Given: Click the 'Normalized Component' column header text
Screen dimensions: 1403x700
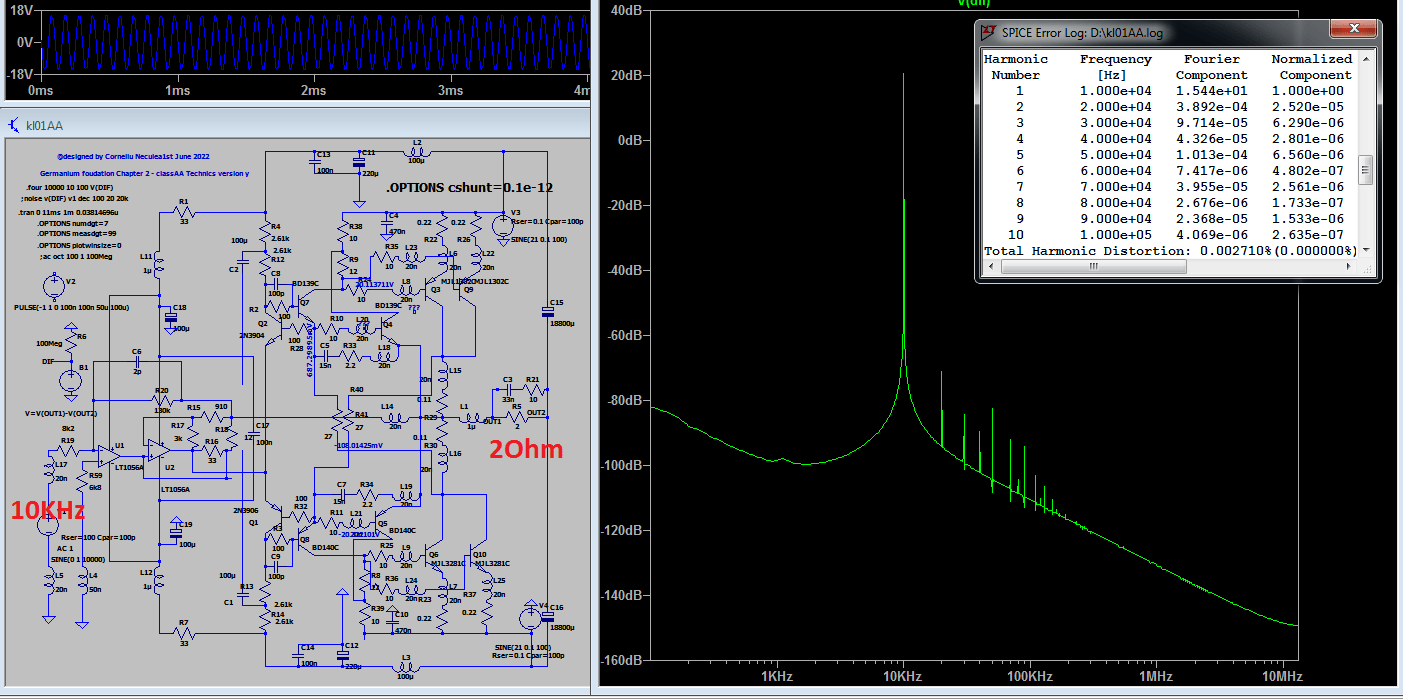Looking at the screenshot, I should (x=1312, y=67).
